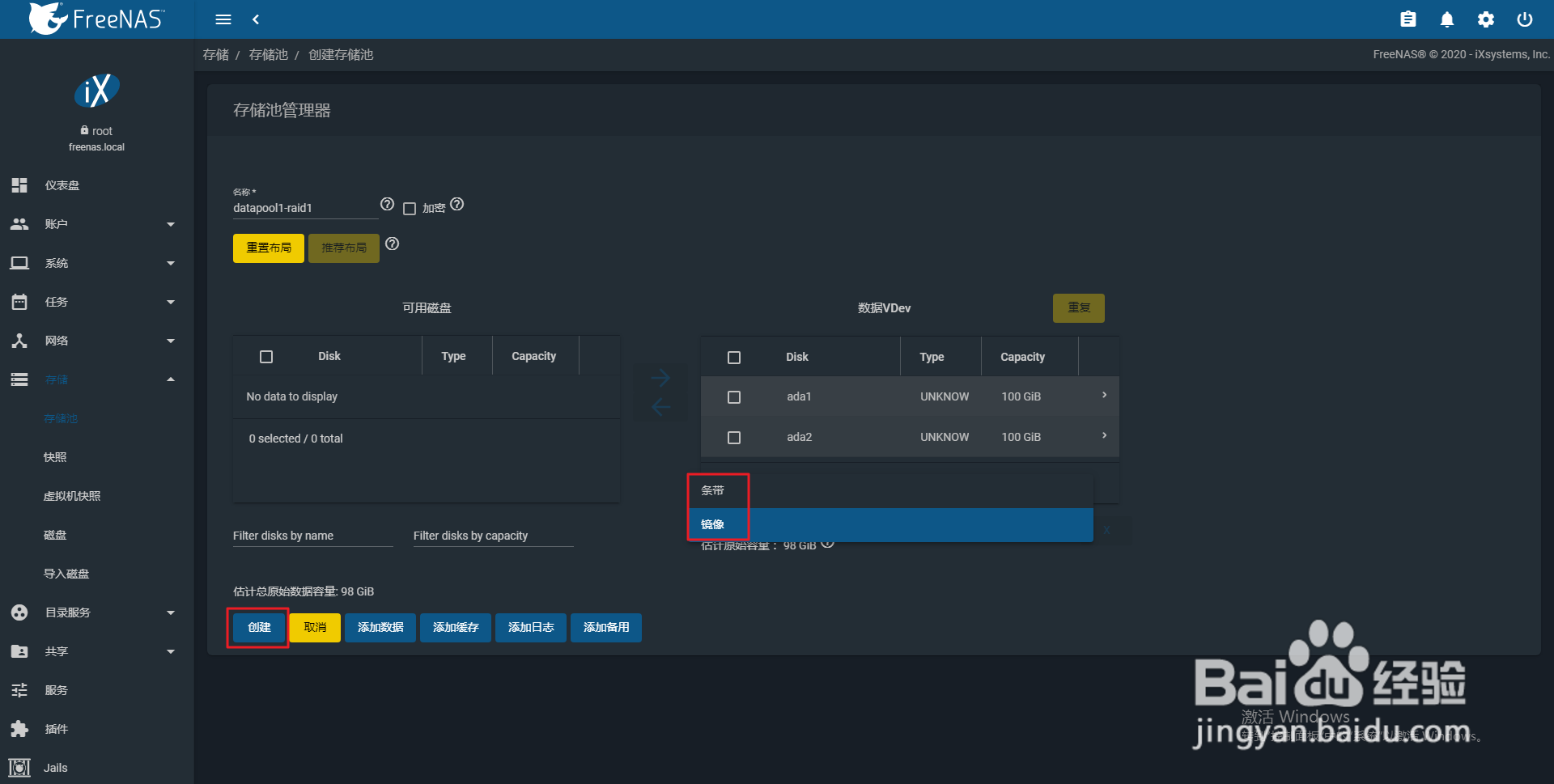
Task: Open the settings gear menu
Action: pyautogui.click(x=1486, y=19)
